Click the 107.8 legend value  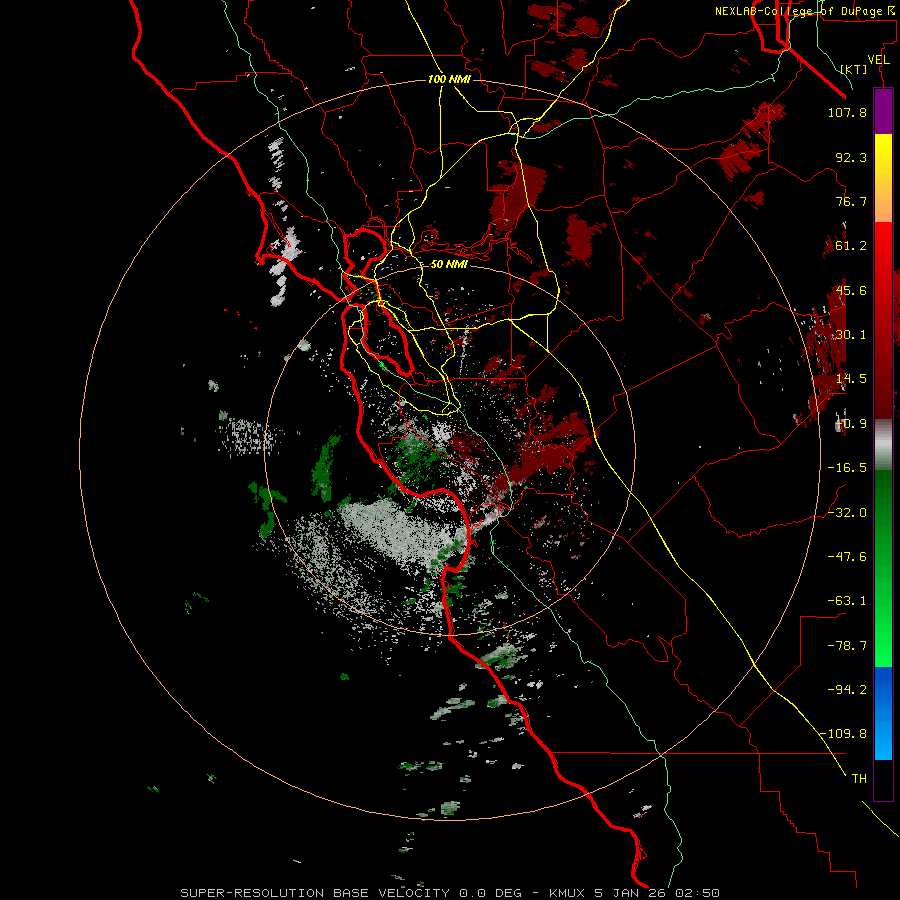pyautogui.click(x=847, y=112)
